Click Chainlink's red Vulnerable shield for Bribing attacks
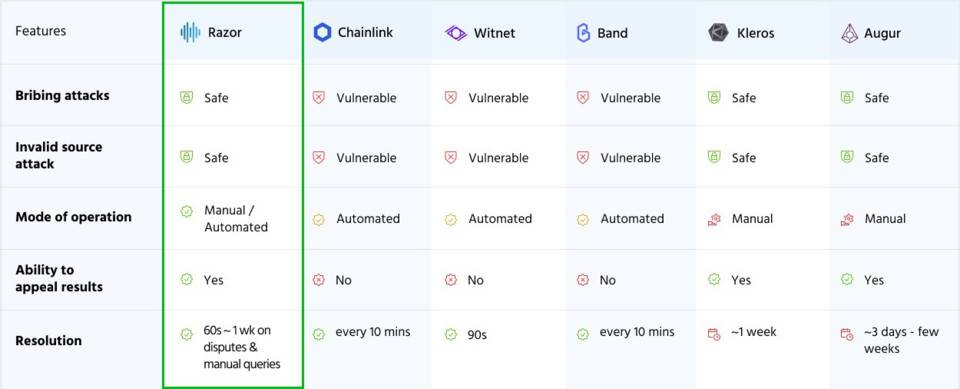960x389 pixels. (318, 97)
